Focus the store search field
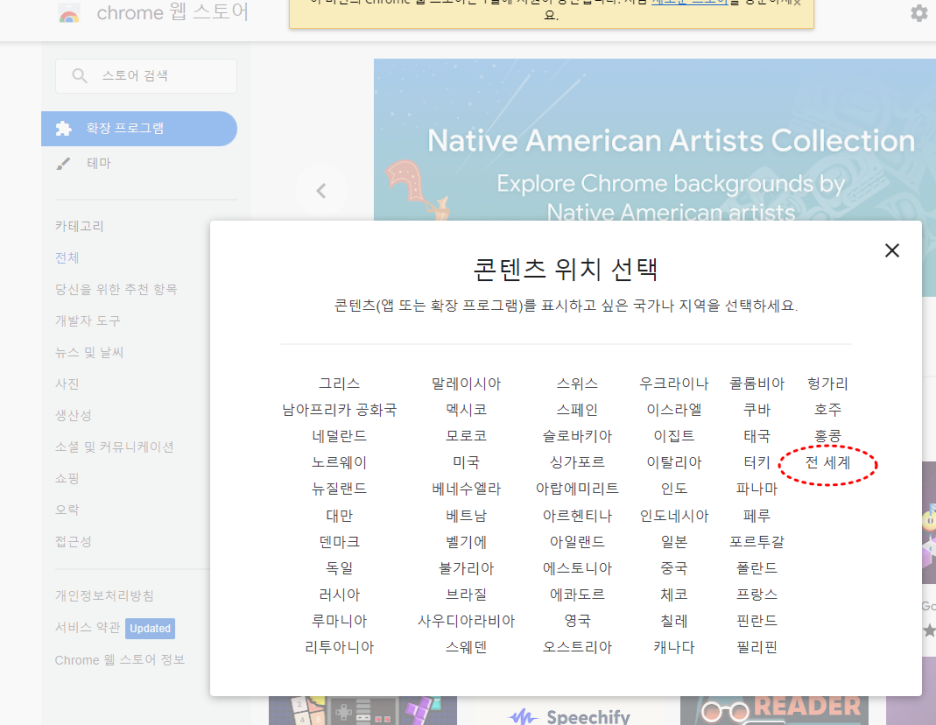This screenshot has height=725, width=936. (x=146, y=76)
